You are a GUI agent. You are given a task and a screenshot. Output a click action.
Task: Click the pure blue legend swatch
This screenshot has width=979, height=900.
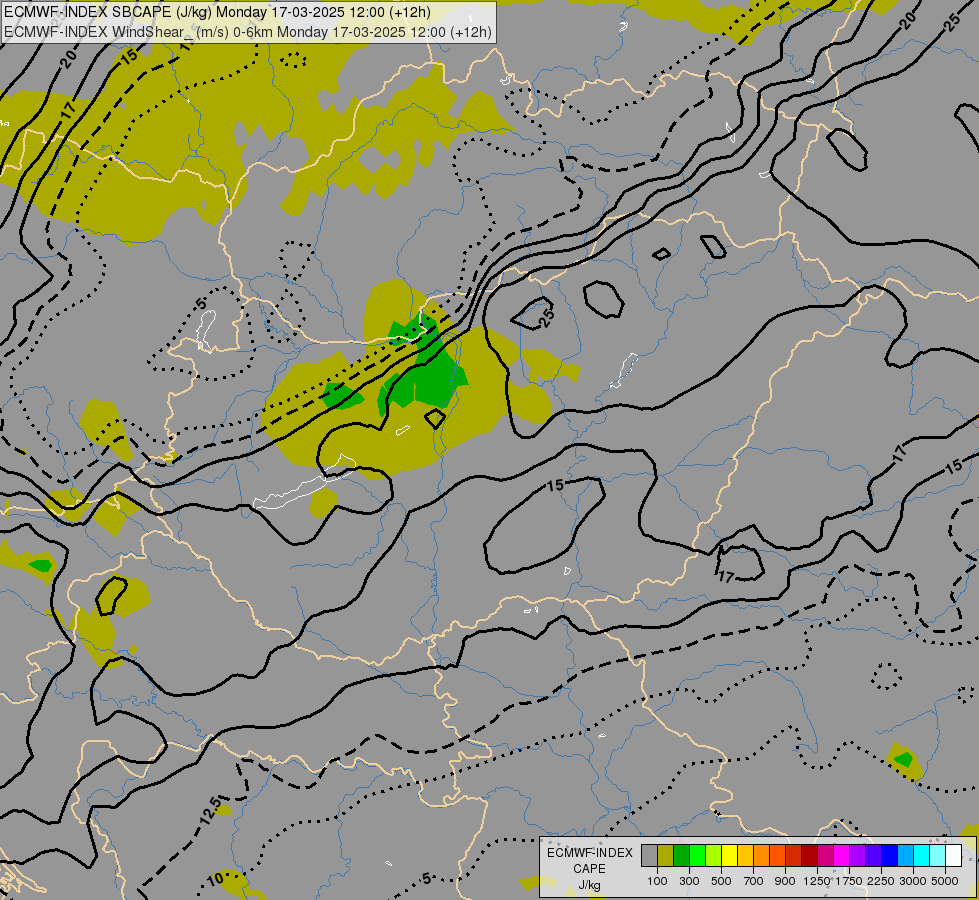coord(890,855)
